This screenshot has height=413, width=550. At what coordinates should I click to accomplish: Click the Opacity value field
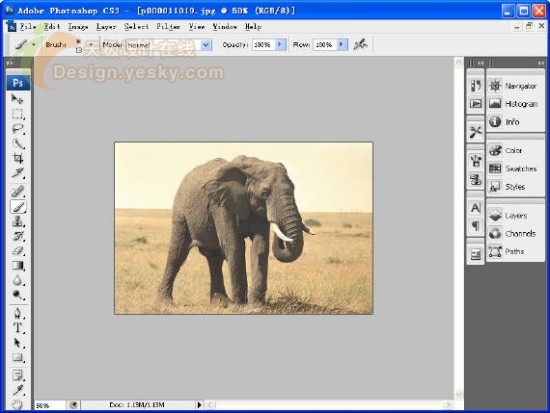pos(263,45)
